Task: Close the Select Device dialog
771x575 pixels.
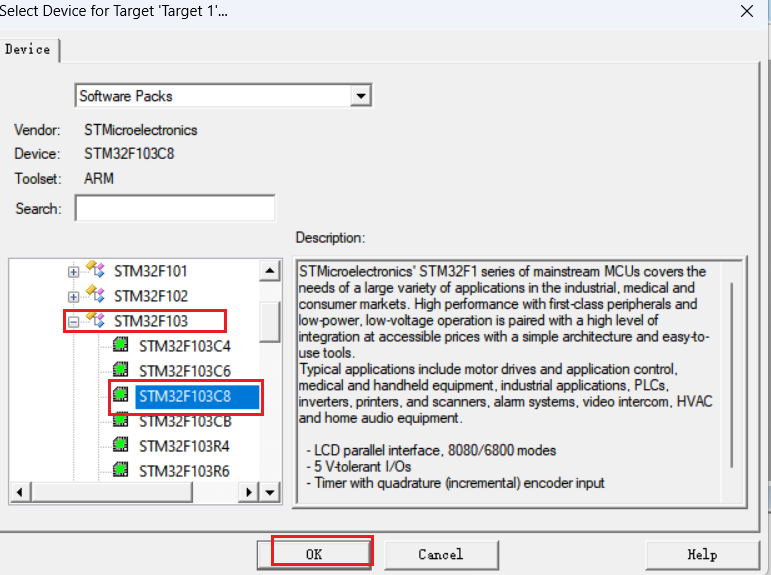Action: (x=747, y=11)
